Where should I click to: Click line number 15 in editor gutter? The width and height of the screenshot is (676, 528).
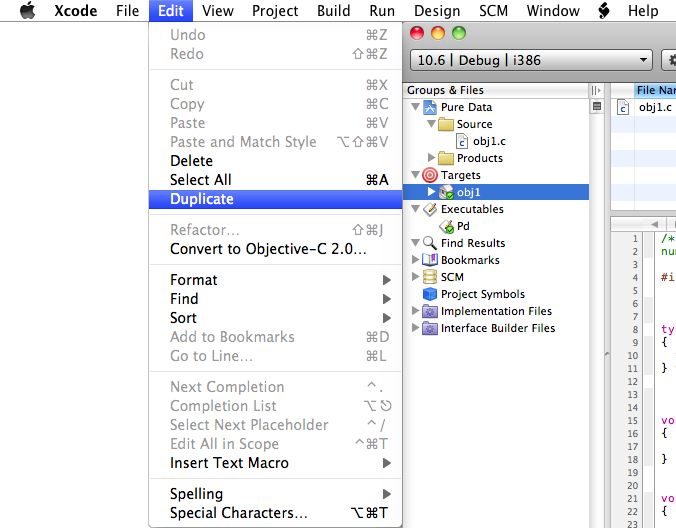[632, 421]
